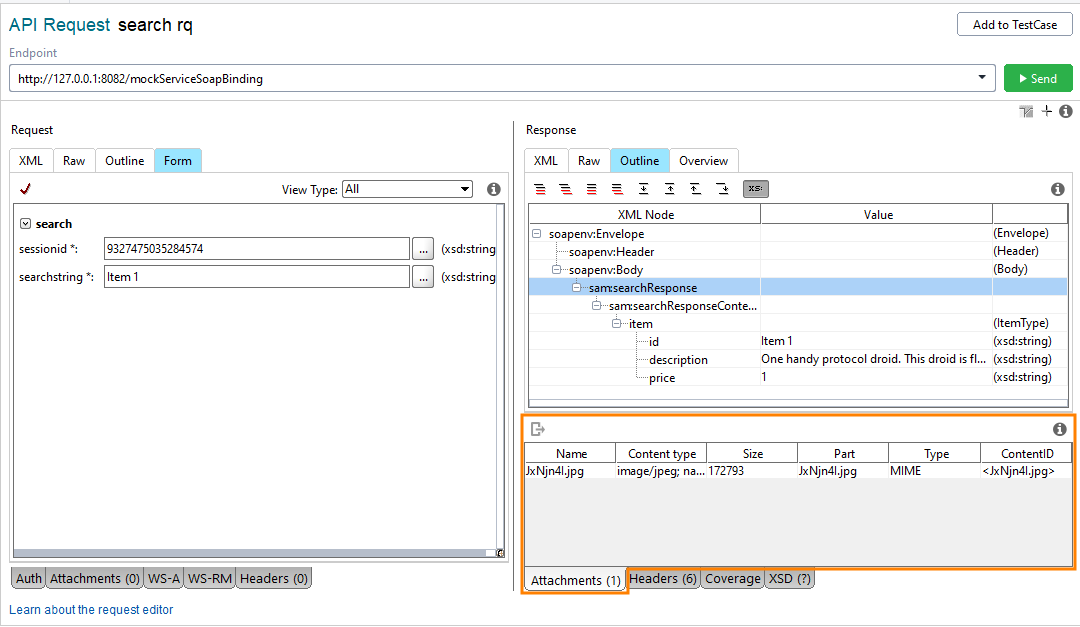Open the Endpoint address dropdown
This screenshot has height=627, width=1080.
click(x=982, y=77)
